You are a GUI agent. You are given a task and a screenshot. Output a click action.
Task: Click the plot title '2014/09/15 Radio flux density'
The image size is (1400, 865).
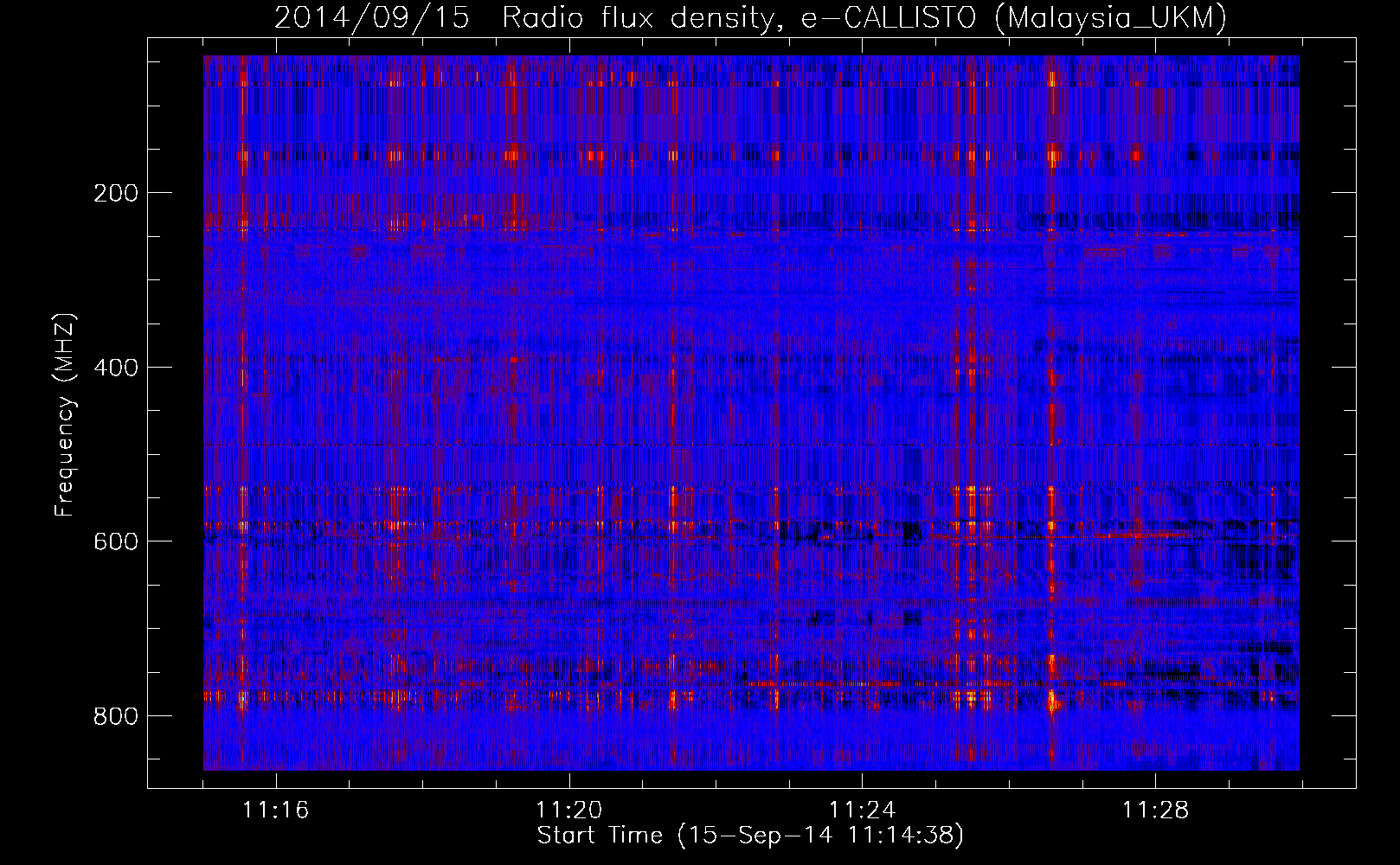[750, 17]
